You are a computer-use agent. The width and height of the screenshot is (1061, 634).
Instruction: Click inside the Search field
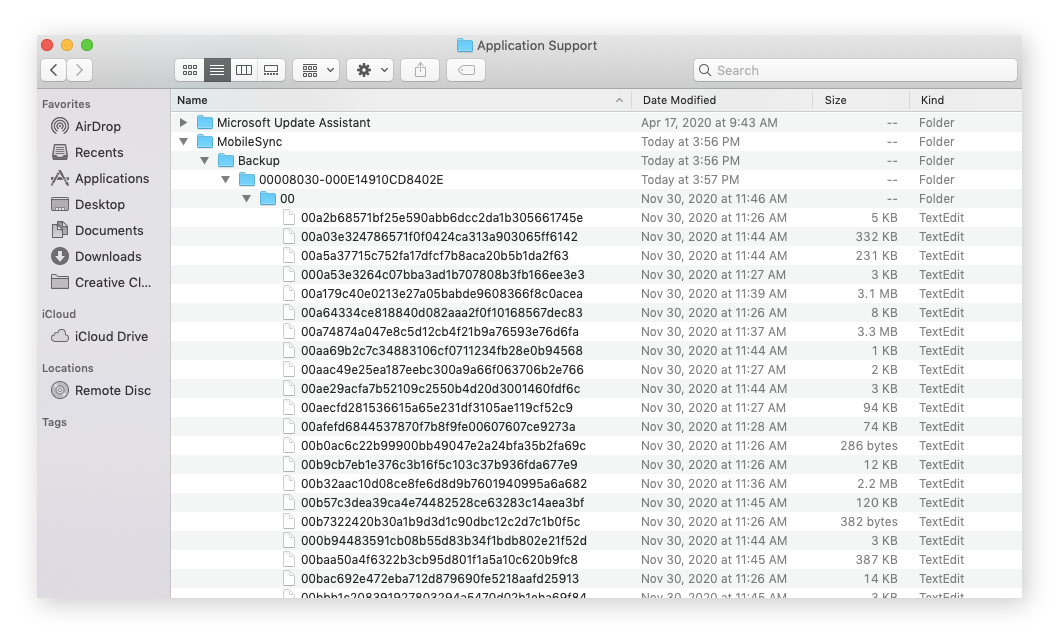[855, 70]
